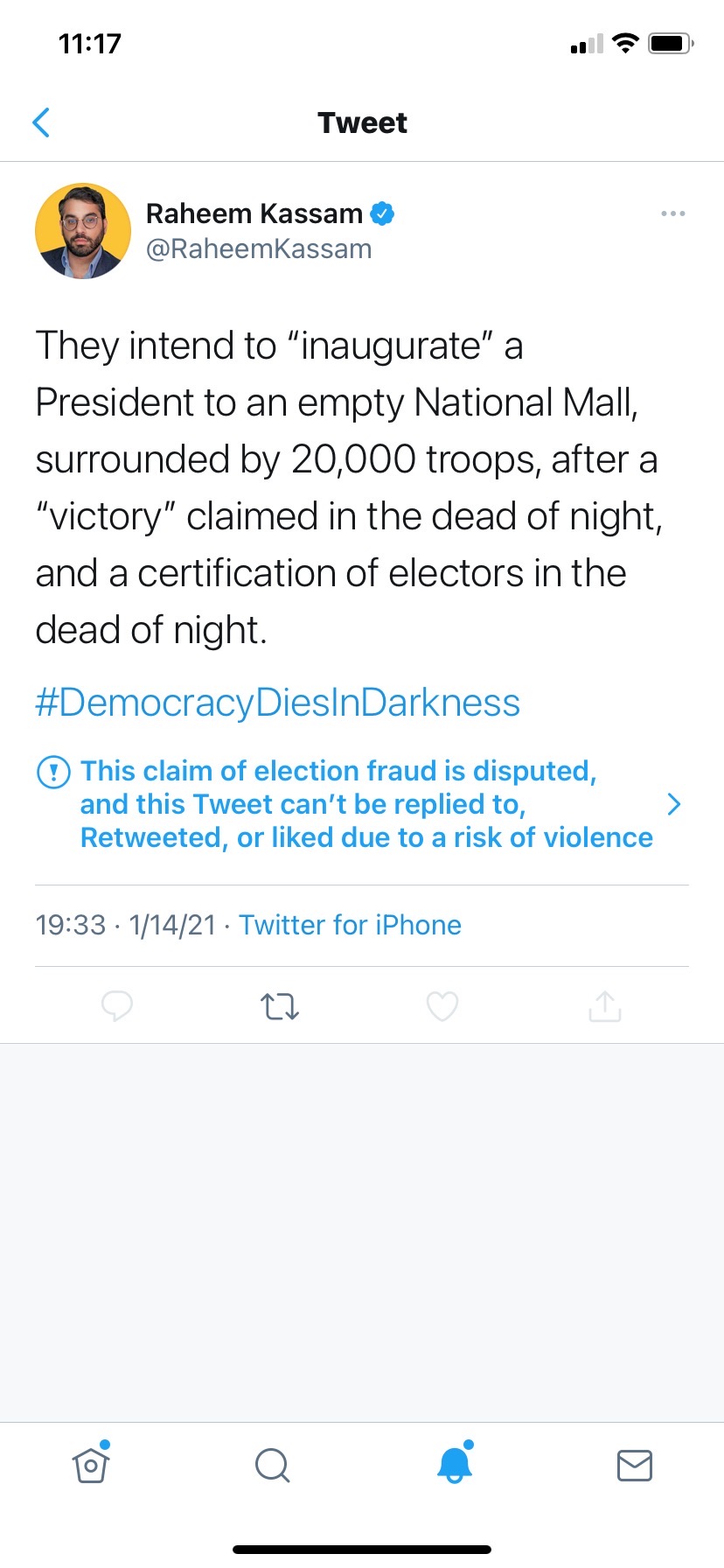Open the three-dot more options menu
This screenshot has height=1568, width=724.
click(673, 213)
